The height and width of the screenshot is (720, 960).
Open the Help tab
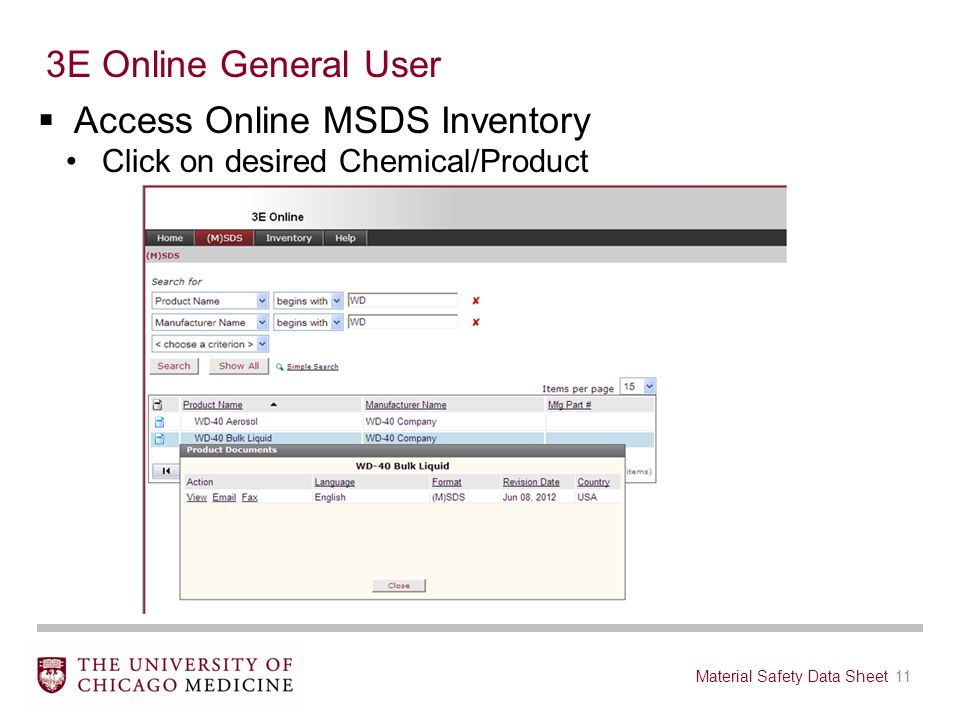tap(345, 238)
